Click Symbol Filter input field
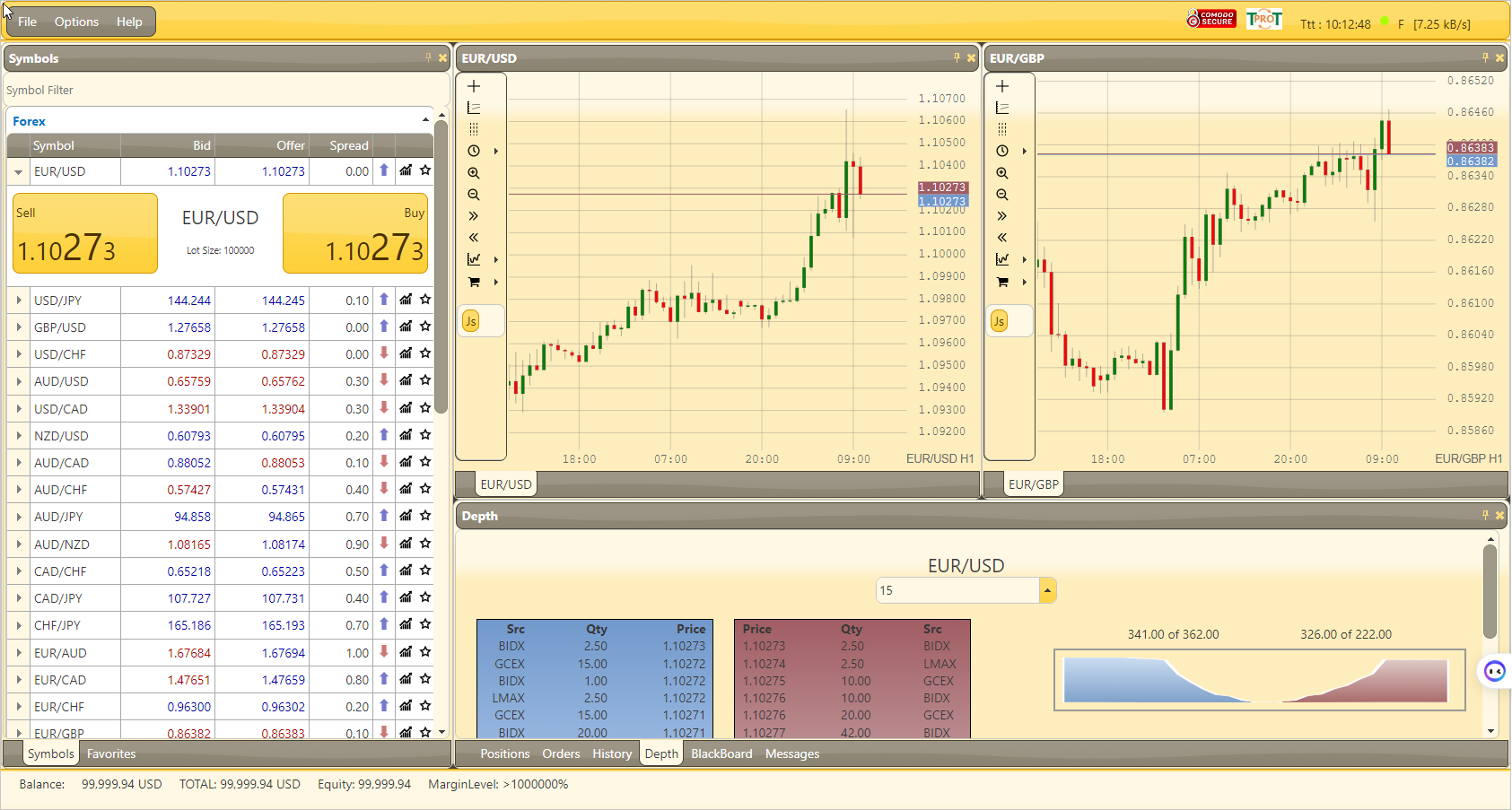Viewport: 1512px width, 810px height. [x=224, y=90]
